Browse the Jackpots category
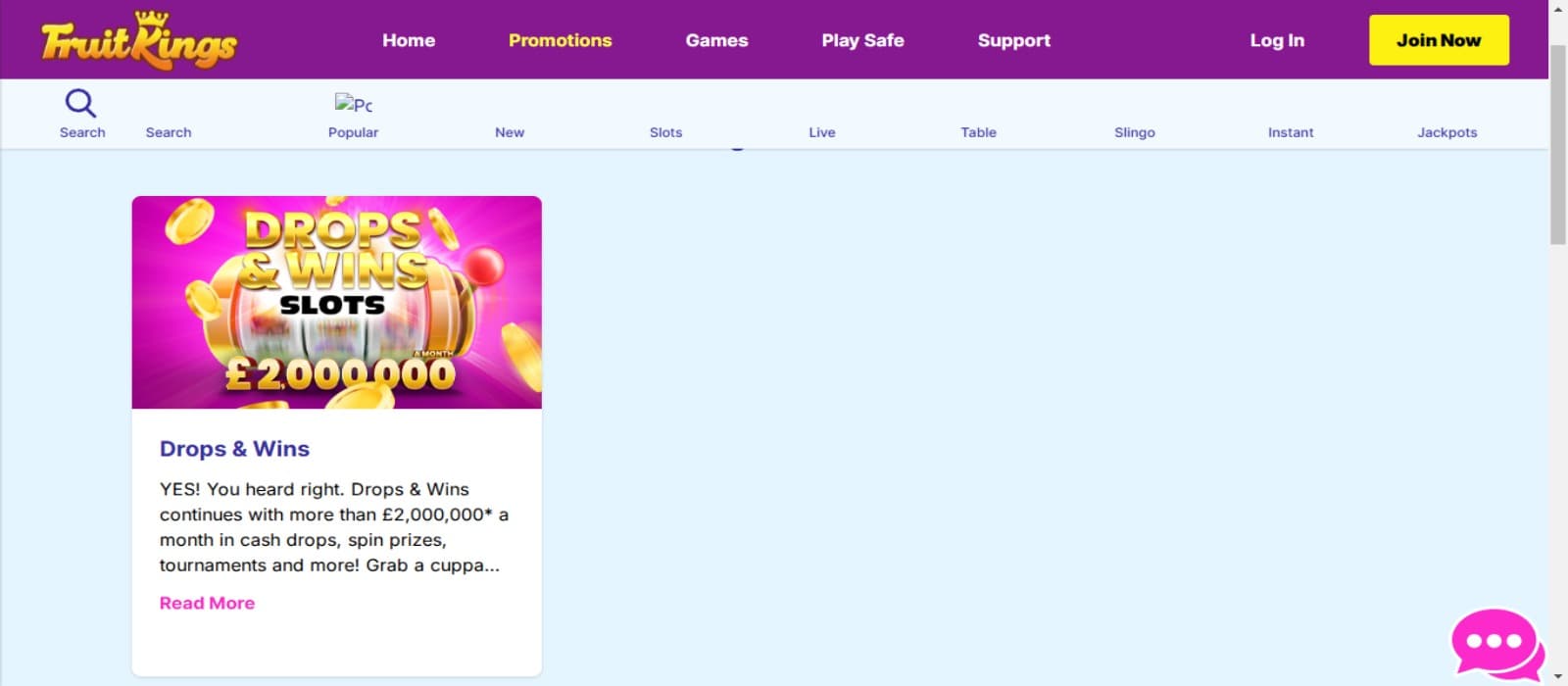Screen dimensions: 1568x686 click(x=1446, y=131)
